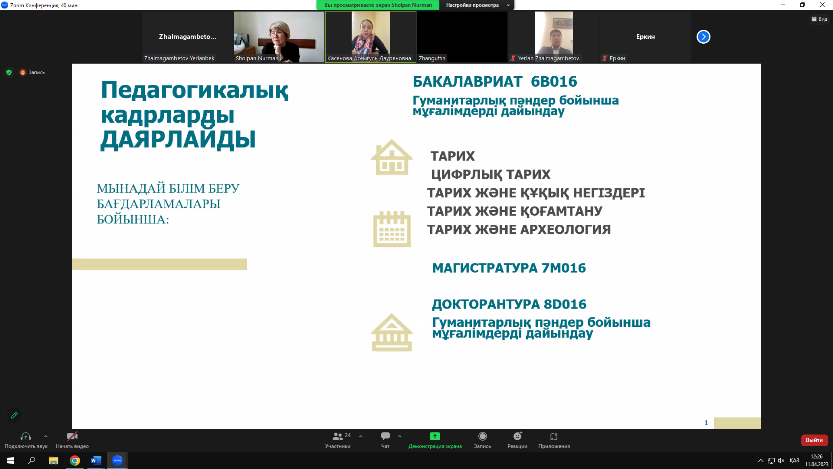Open Google Chrome from the taskbar
This screenshot has height=469, width=833.
(75, 461)
